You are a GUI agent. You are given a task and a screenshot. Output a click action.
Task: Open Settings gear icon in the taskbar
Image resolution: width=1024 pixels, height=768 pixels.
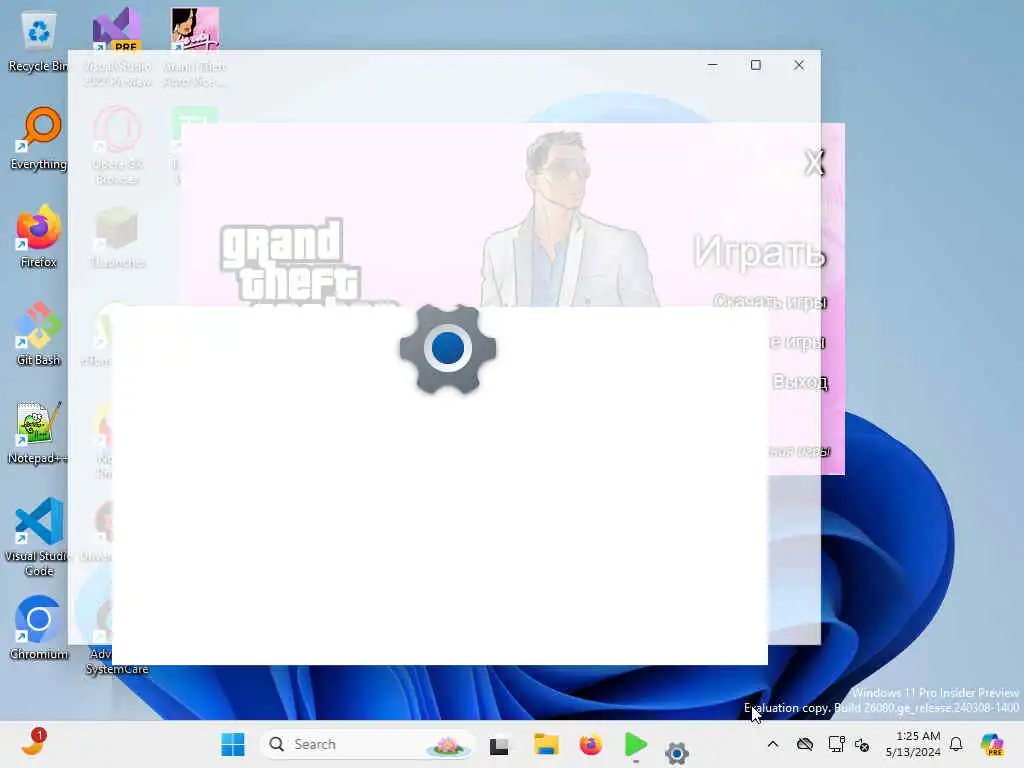pos(677,753)
